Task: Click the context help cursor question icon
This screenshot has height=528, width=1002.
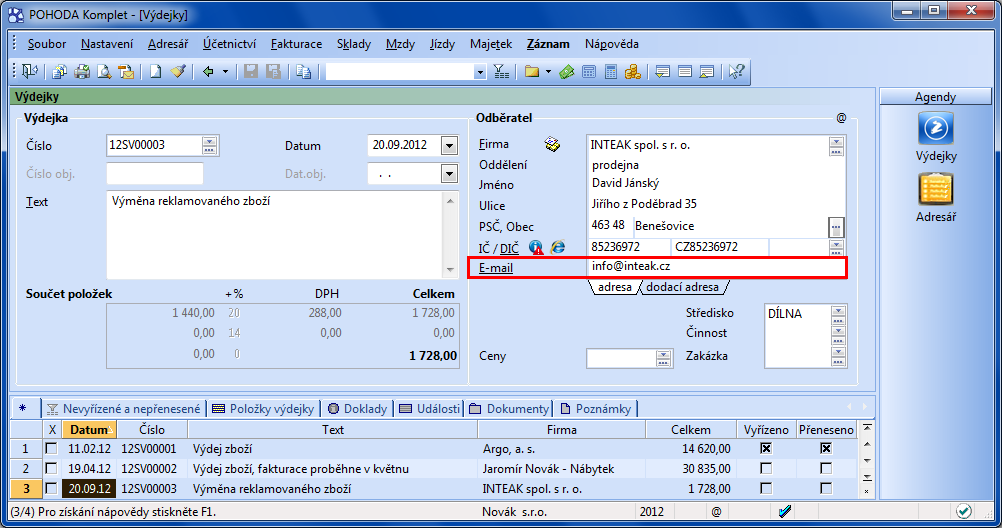Action: pyautogui.click(x=736, y=72)
